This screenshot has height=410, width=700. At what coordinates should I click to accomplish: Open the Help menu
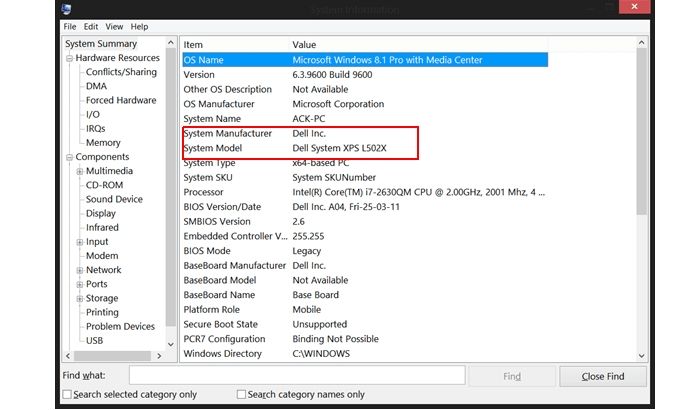point(139,26)
